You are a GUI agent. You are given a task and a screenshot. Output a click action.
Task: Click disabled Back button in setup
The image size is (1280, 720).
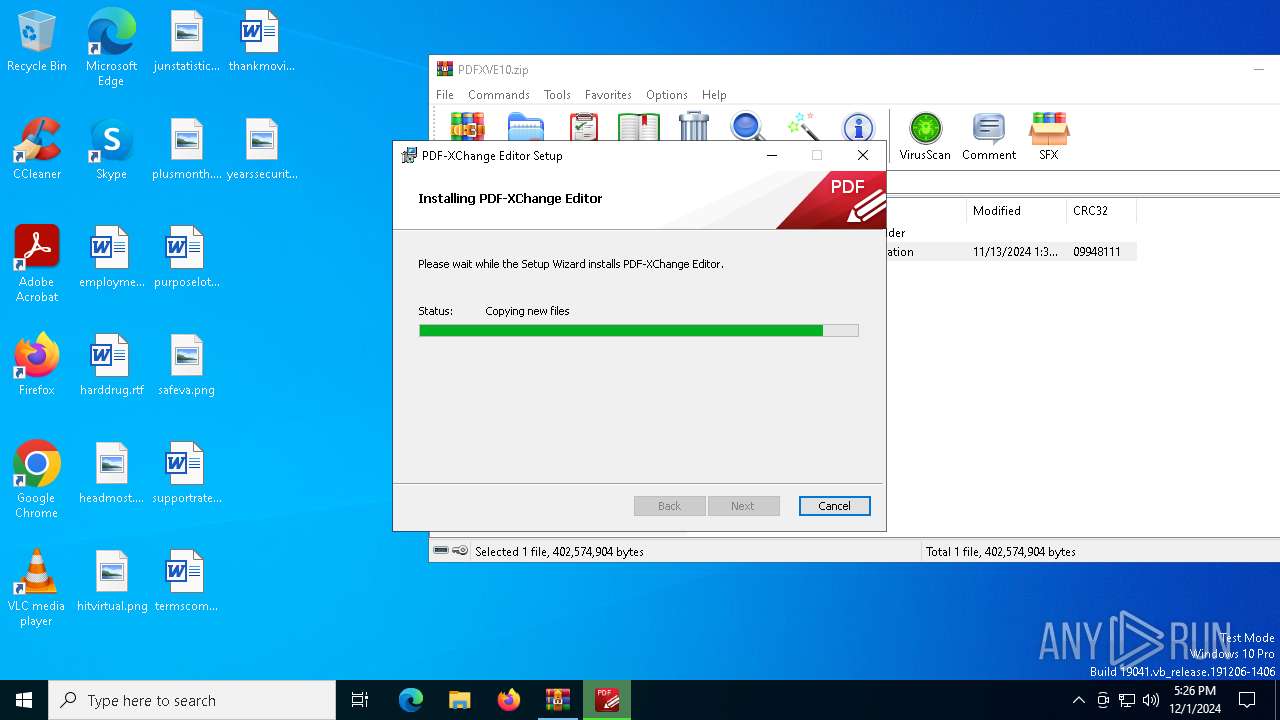[669, 506]
